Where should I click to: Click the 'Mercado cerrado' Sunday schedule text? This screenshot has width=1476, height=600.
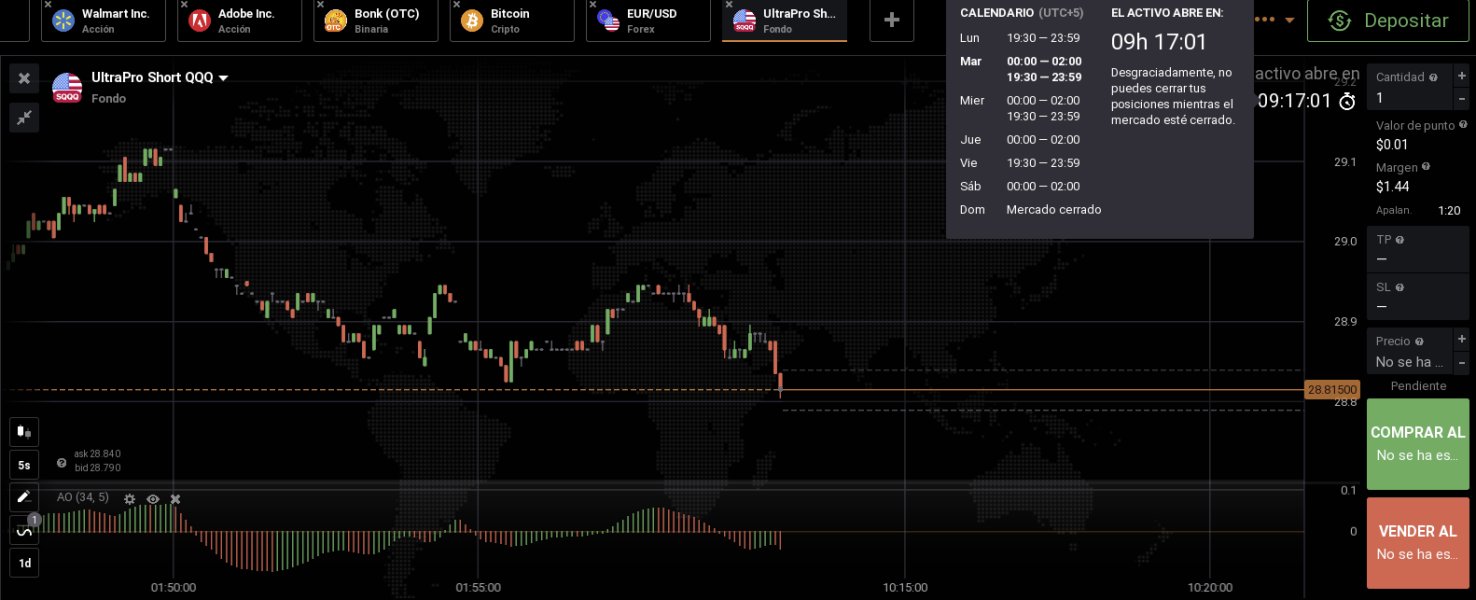pos(1053,210)
